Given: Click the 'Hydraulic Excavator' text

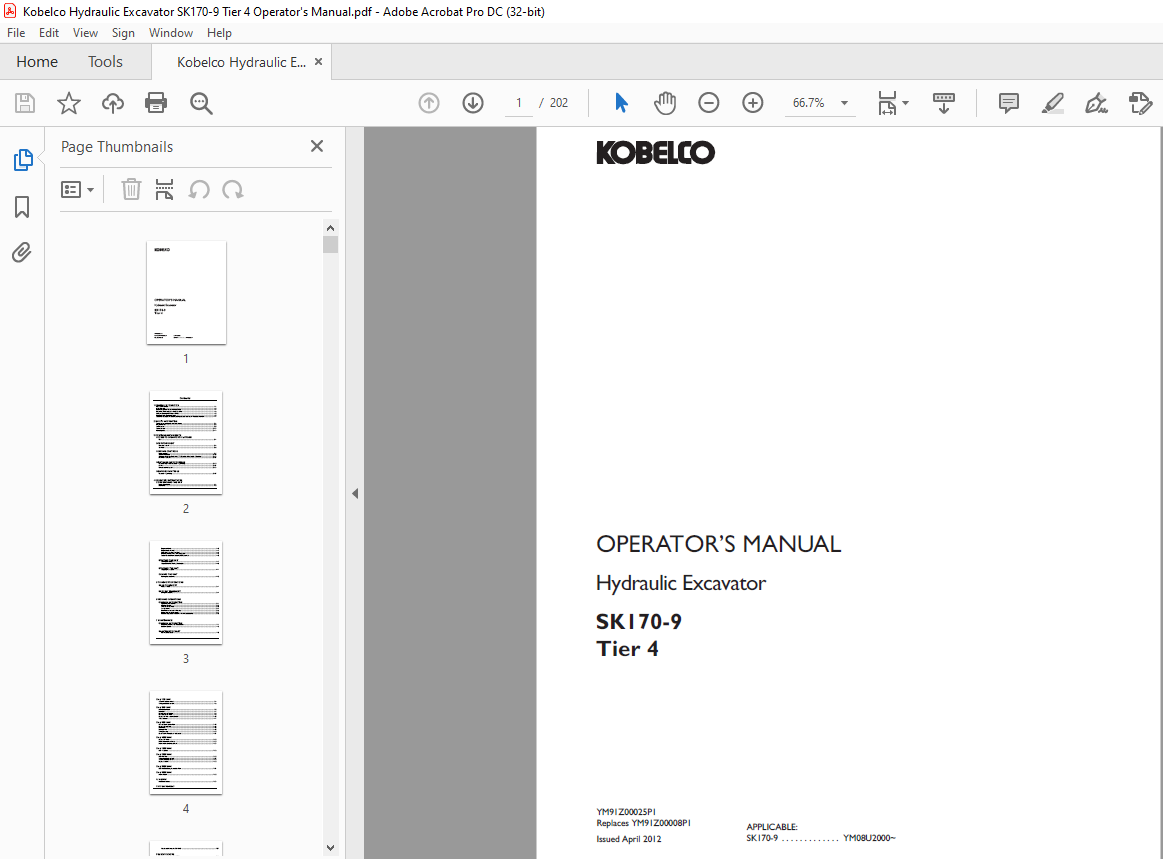Looking at the screenshot, I should pyautogui.click(x=681, y=583).
